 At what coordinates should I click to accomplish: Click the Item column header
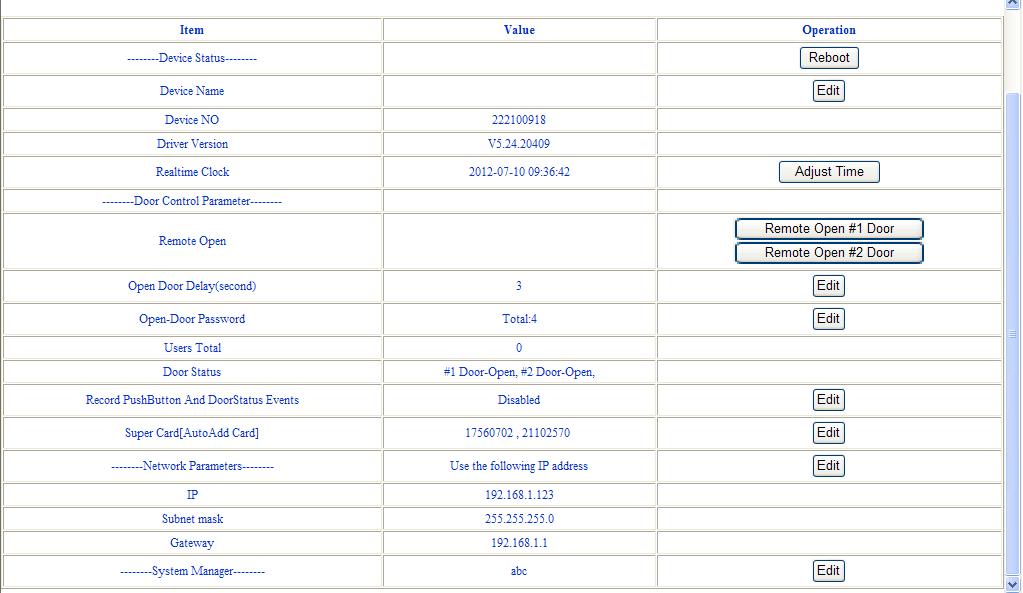[190, 30]
